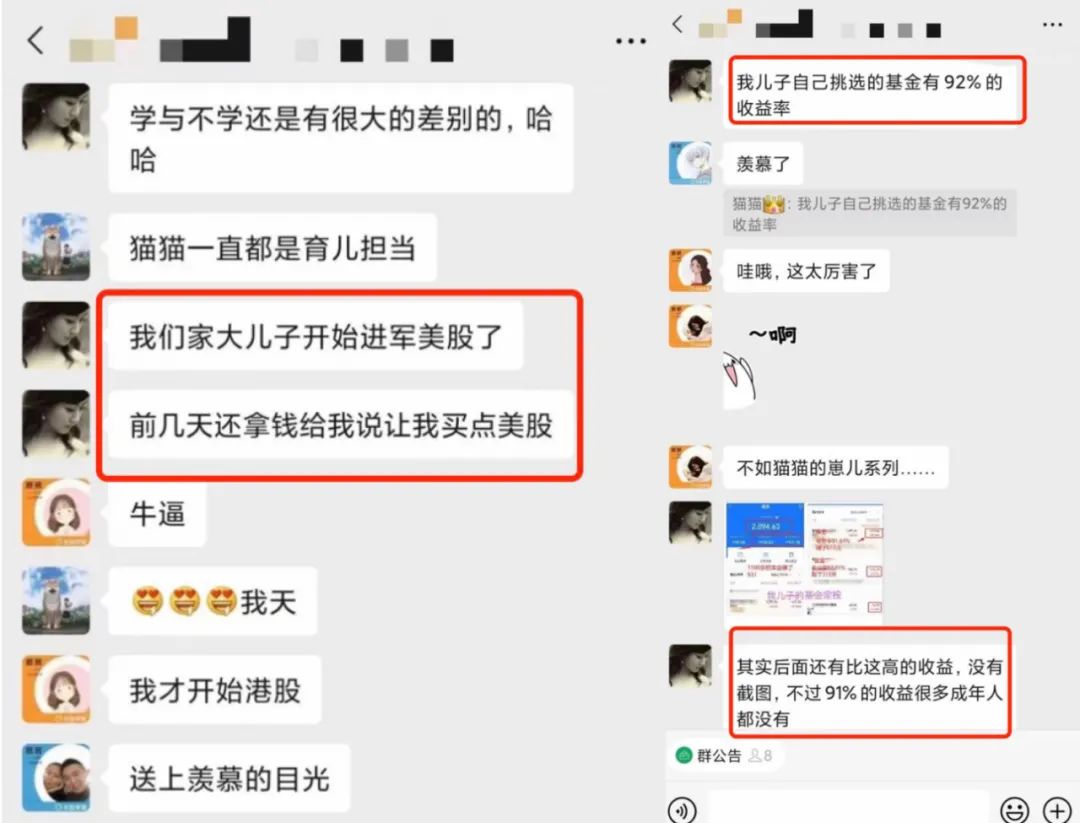The image size is (1080, 823).
Task: Select the 我才开始港股 message
Action: click(215, 689)
